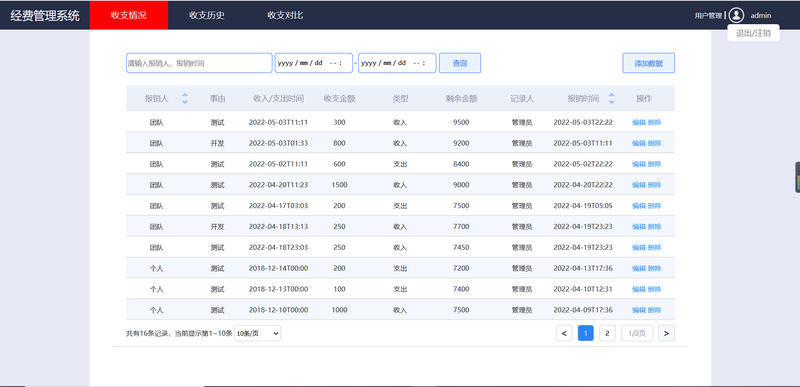Sort by 报销时间 column arrows

(611, 98)
